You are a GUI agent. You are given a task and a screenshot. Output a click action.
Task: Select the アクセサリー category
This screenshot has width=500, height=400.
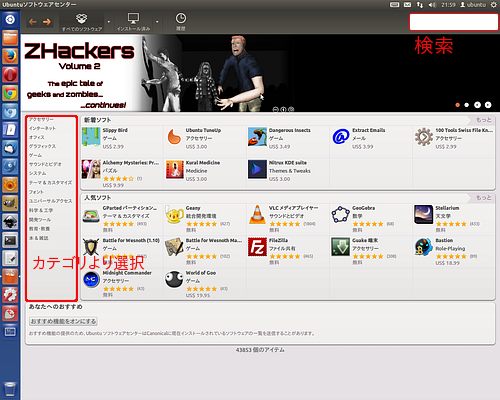pyautogui.click(x=41, y=119)
